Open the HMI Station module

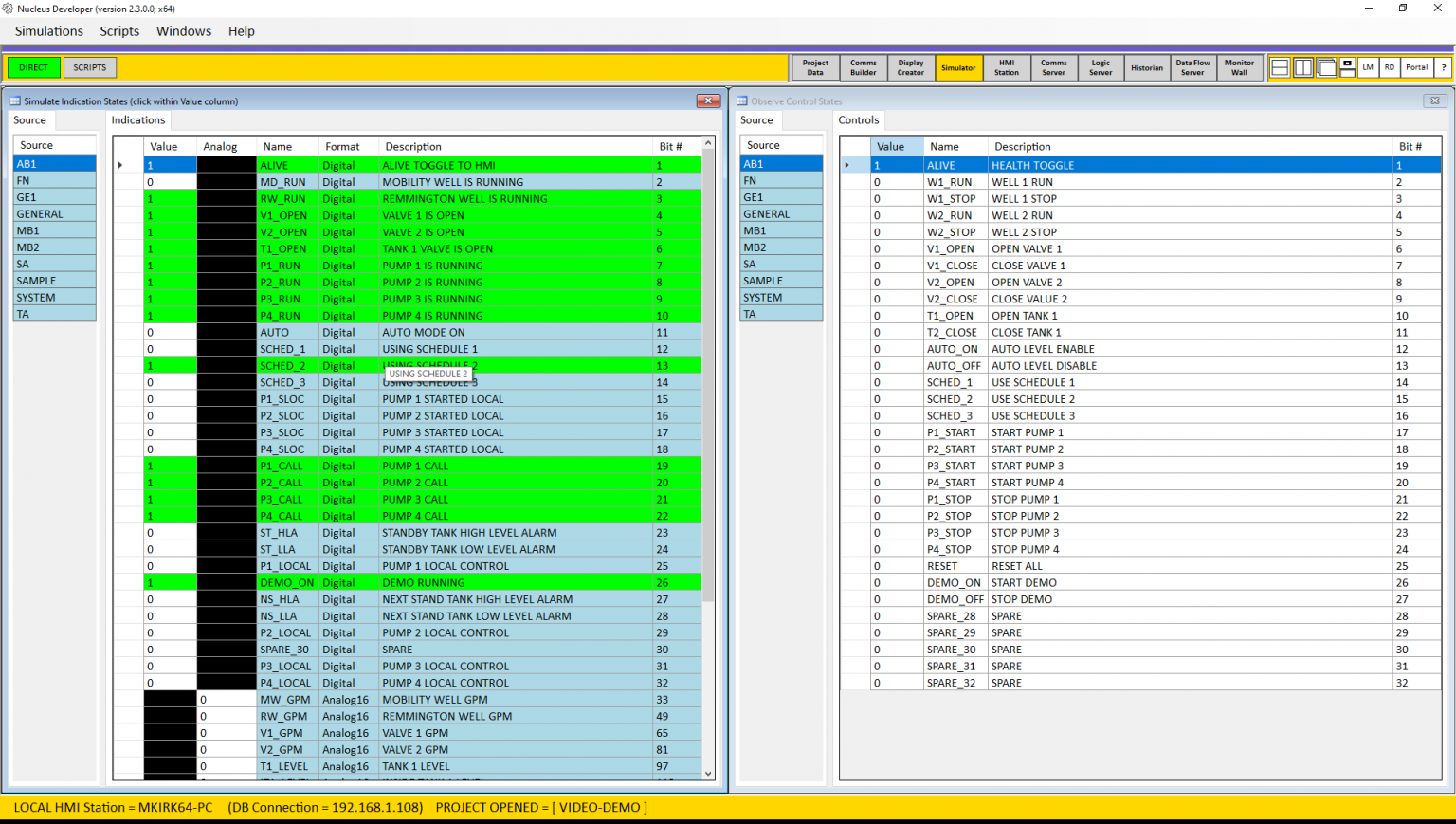pyautogui.click(x=1006, y=67)
